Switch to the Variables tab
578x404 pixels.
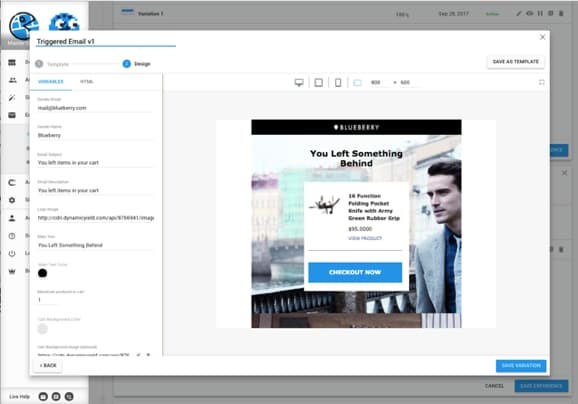pos(51,81)
